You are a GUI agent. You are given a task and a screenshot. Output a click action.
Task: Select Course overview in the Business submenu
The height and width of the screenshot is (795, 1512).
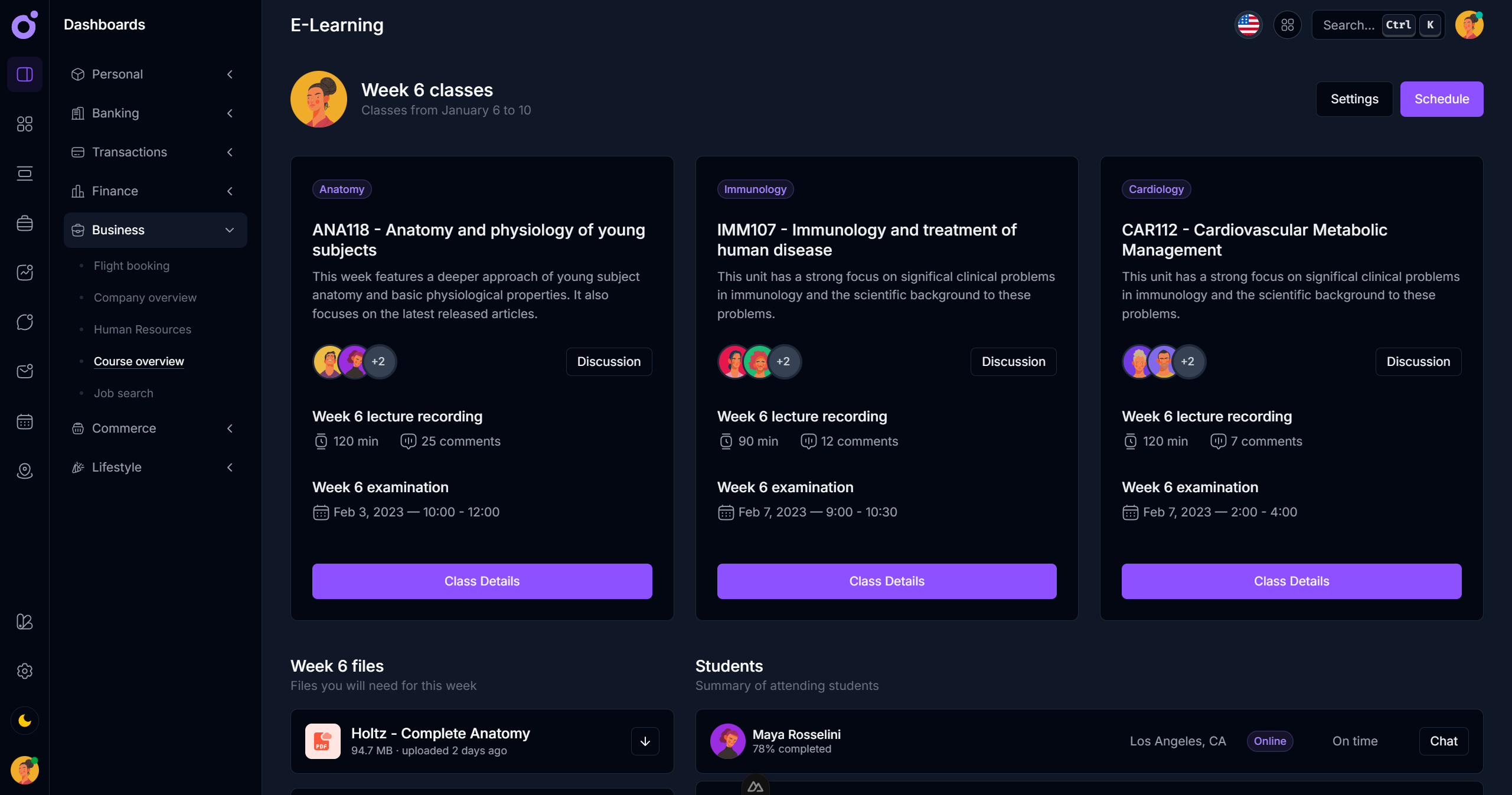(138, 361)
